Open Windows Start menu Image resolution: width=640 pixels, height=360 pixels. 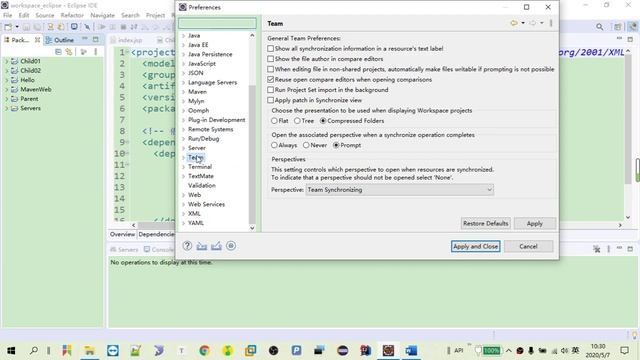click(11, 350)
